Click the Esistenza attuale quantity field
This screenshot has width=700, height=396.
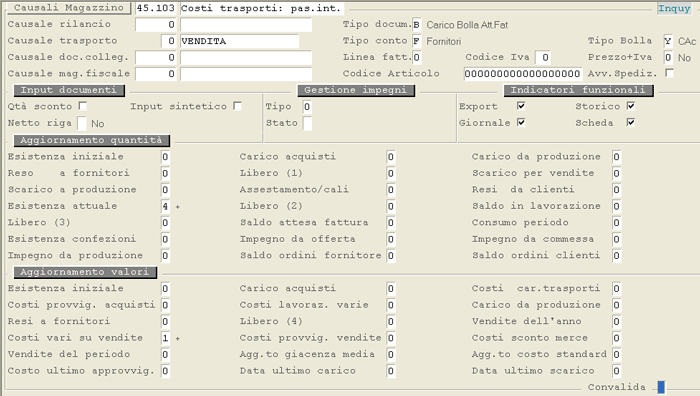(x=165, y=206)
